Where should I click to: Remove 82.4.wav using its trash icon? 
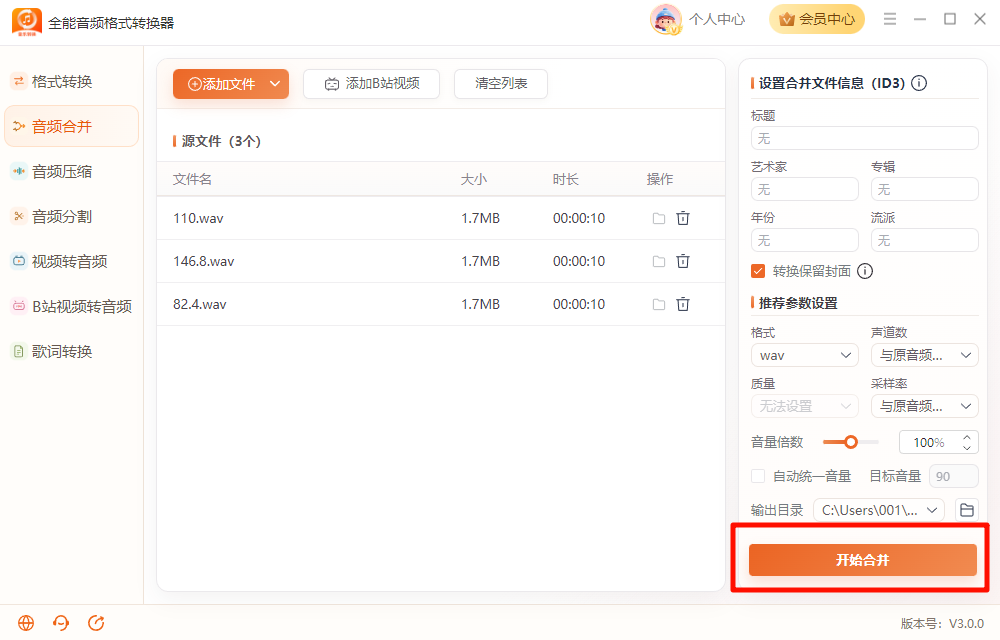coord(682,304)
